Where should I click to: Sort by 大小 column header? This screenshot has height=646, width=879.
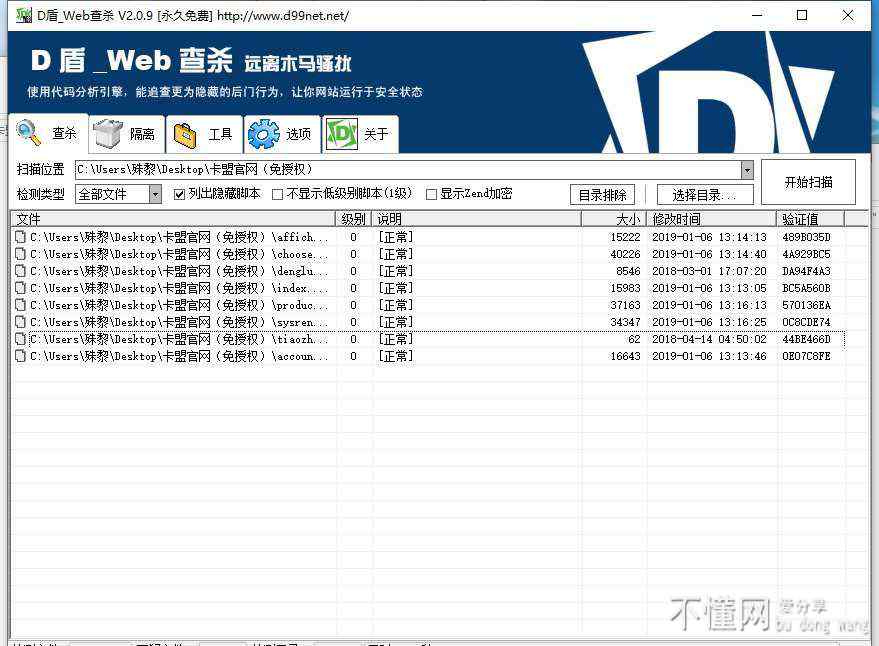click(614, 219)
